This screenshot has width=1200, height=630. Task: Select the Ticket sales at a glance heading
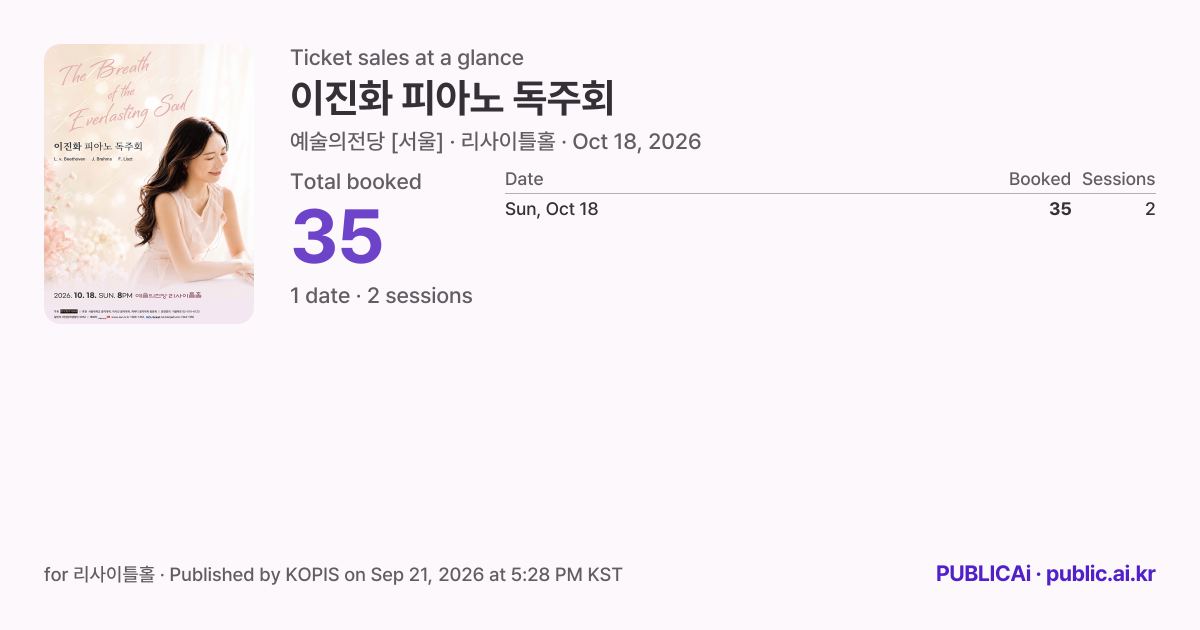[407, 58]
